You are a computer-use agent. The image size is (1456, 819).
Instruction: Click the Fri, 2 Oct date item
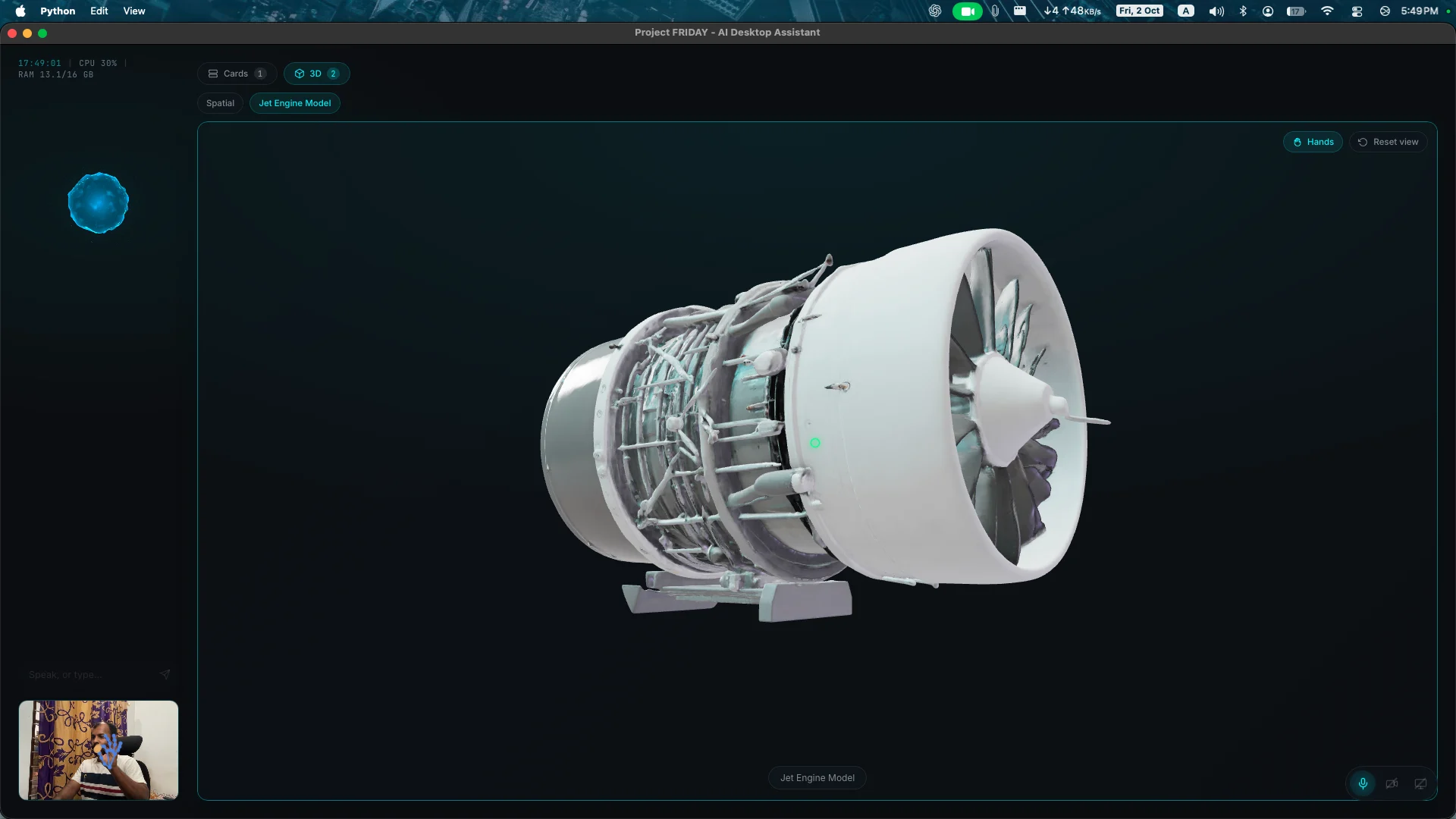click(1140, 11)
